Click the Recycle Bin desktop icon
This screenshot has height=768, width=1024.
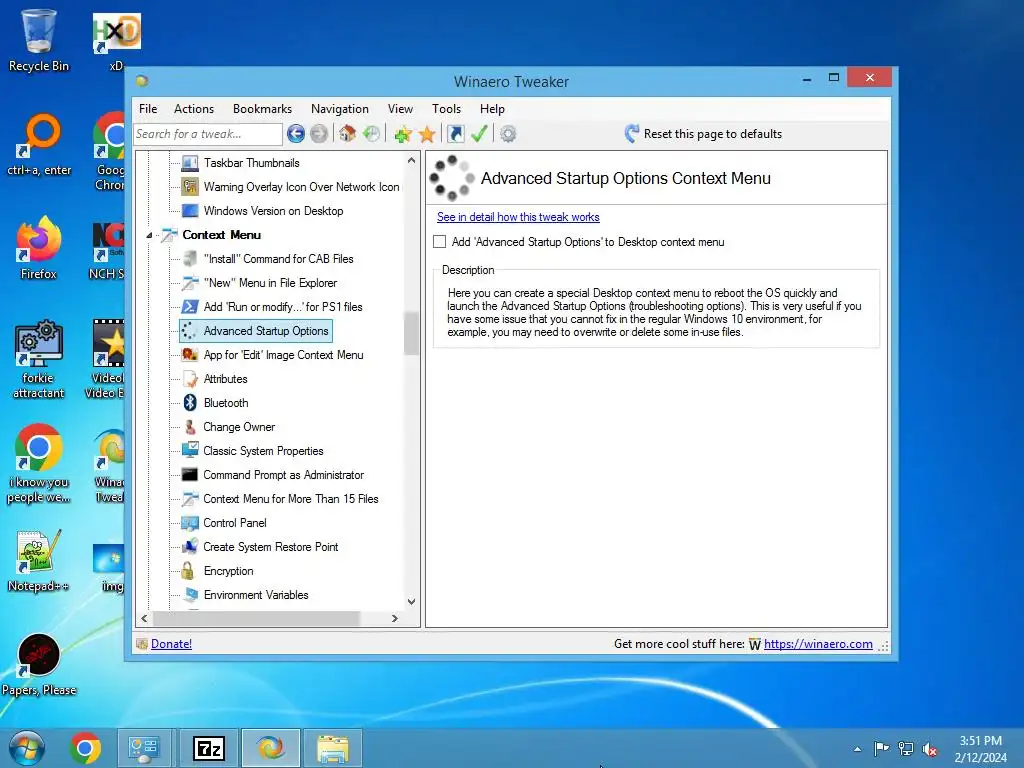pyautogui.click(x=39, y=40)
